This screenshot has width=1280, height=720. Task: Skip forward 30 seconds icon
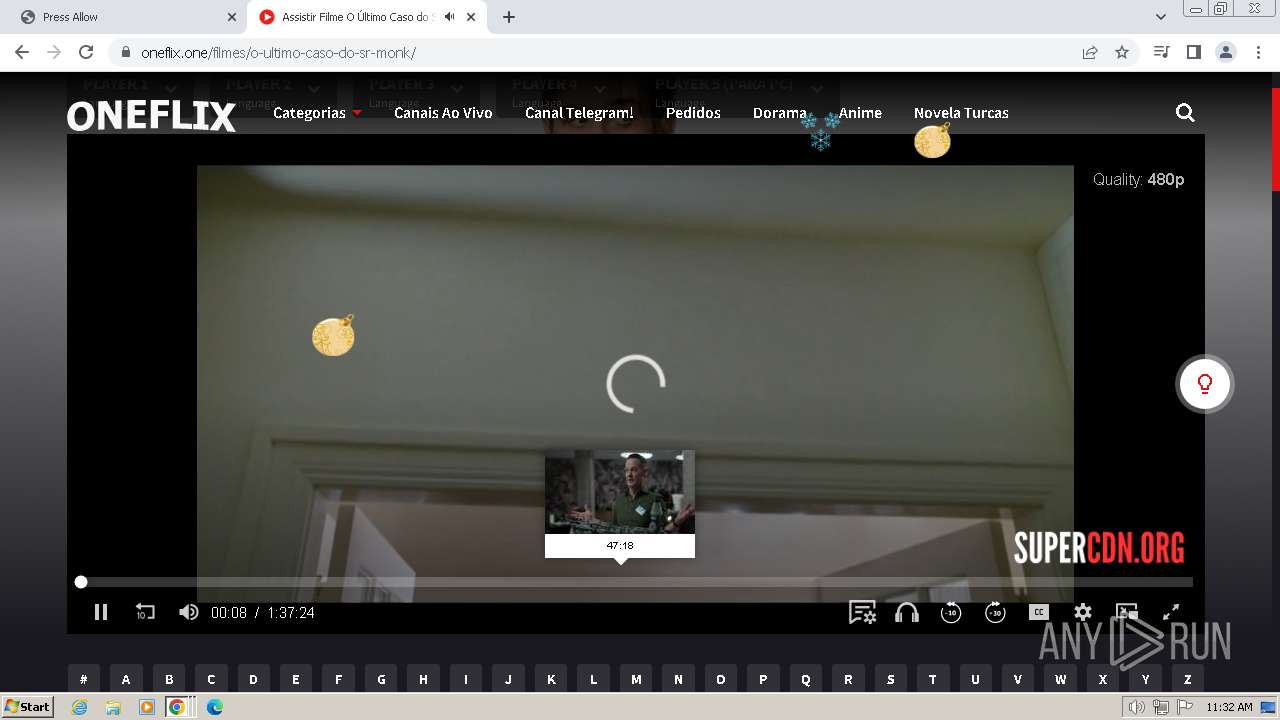[995, 612]
